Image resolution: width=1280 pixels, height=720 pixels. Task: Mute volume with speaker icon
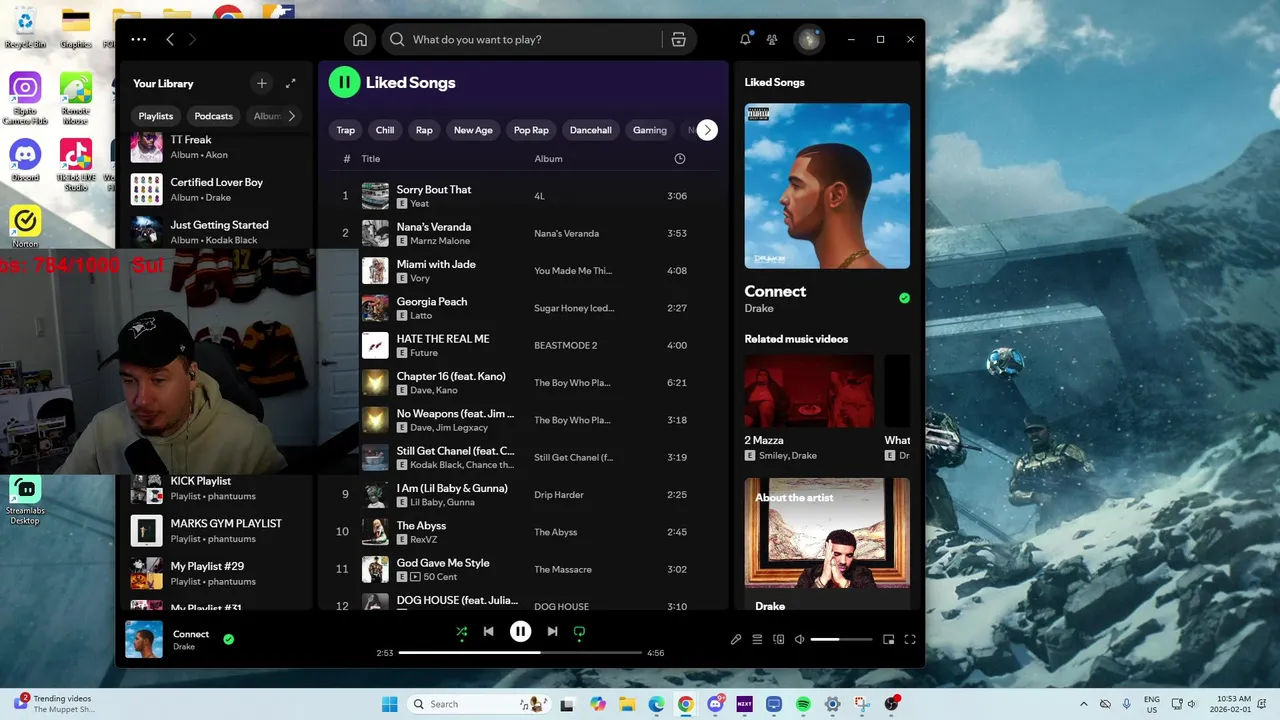point(799,639)
